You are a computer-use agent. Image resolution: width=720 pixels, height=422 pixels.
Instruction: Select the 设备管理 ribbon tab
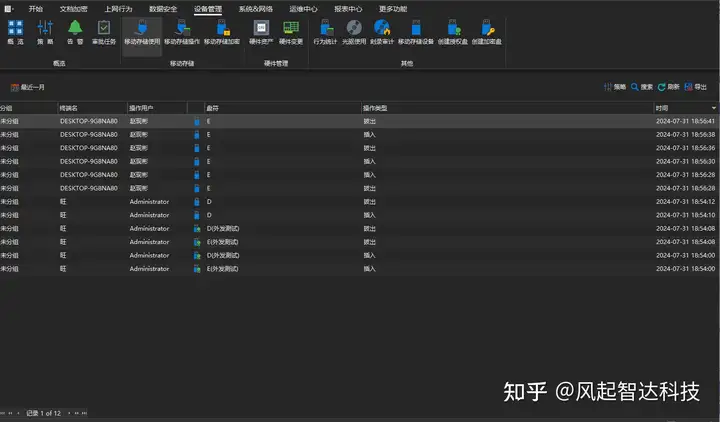click(x=208, y=9)
